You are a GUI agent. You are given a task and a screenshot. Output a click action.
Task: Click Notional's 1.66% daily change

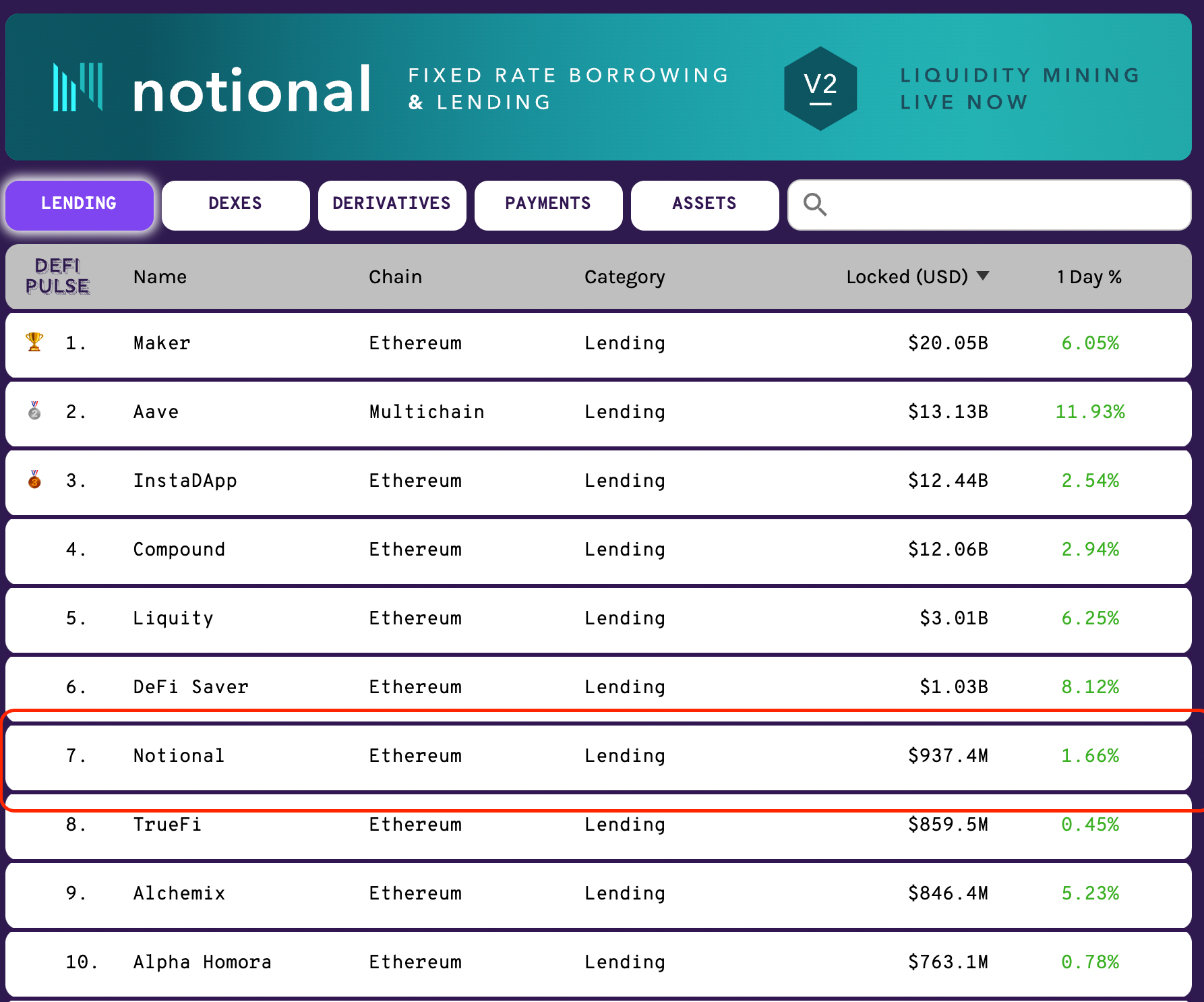click(x=1090, y=756)
